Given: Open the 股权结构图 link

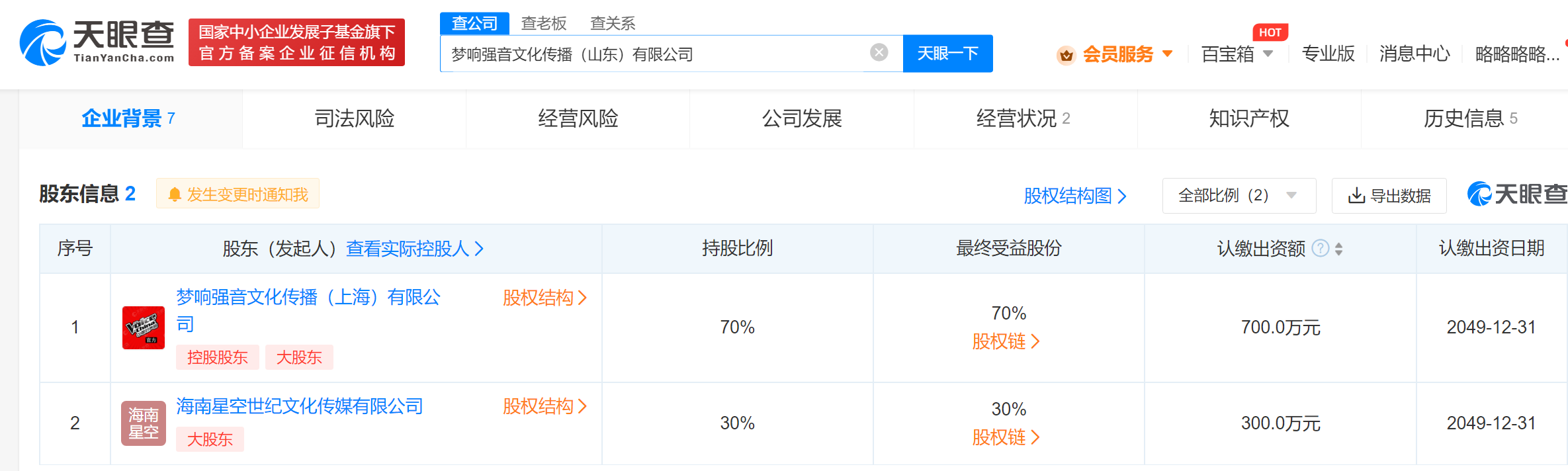Looking at the screenshot, I should (1074, 196).
